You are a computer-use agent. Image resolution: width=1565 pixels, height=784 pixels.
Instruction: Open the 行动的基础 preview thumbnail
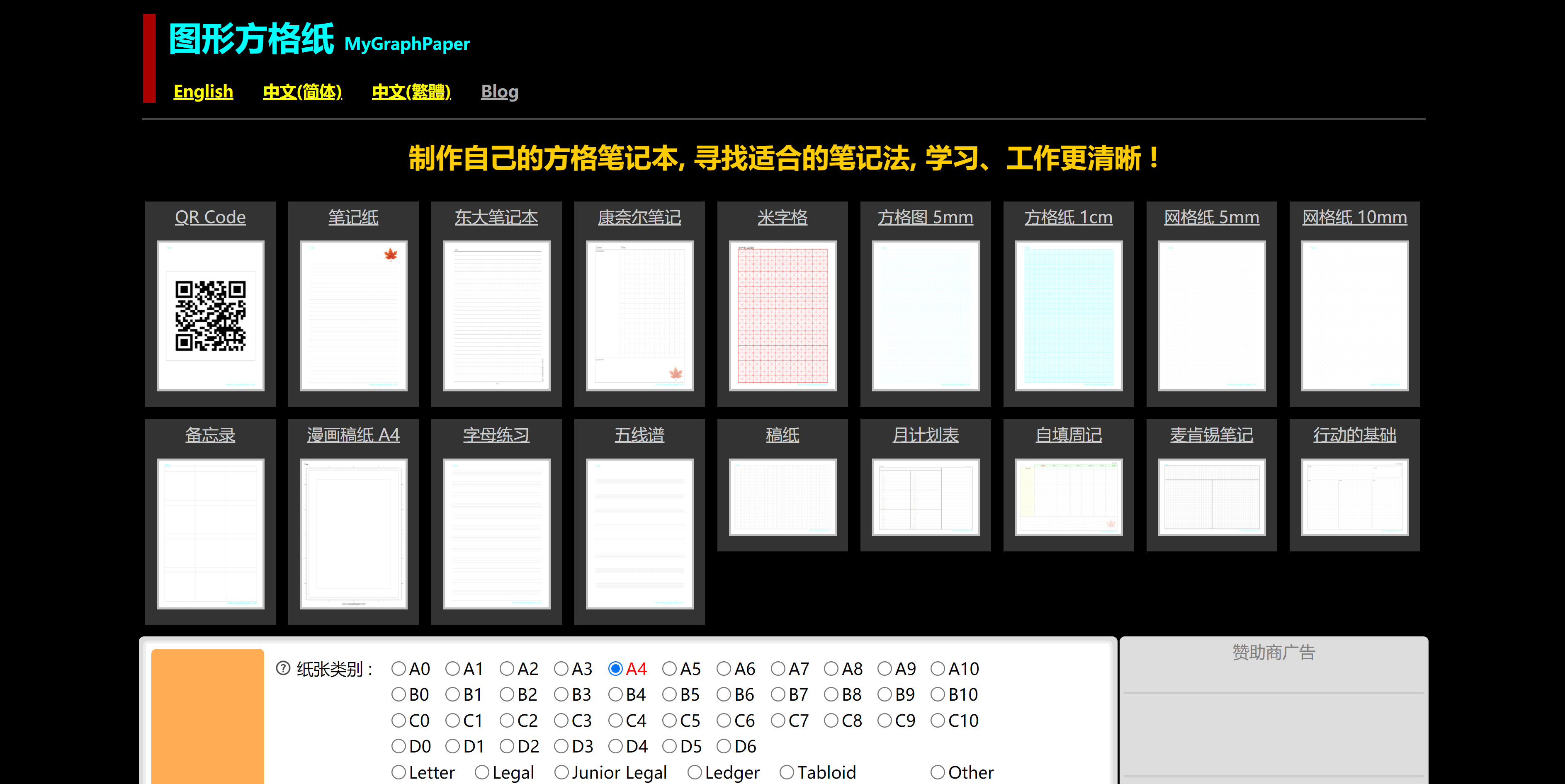tap(1355, 498)
